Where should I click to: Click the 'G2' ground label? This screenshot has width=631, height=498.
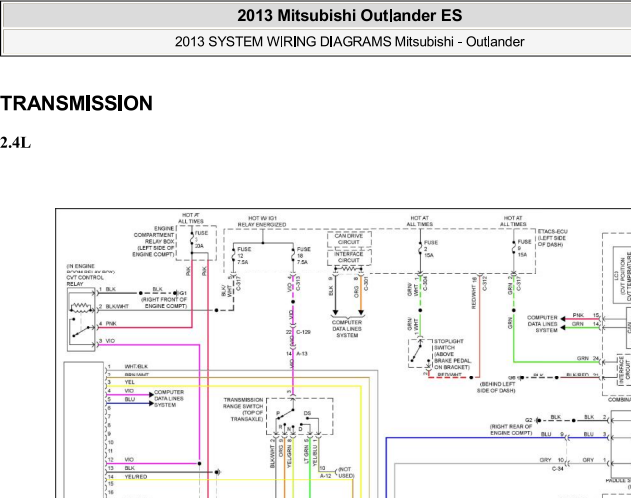click(x=528, y=420)
